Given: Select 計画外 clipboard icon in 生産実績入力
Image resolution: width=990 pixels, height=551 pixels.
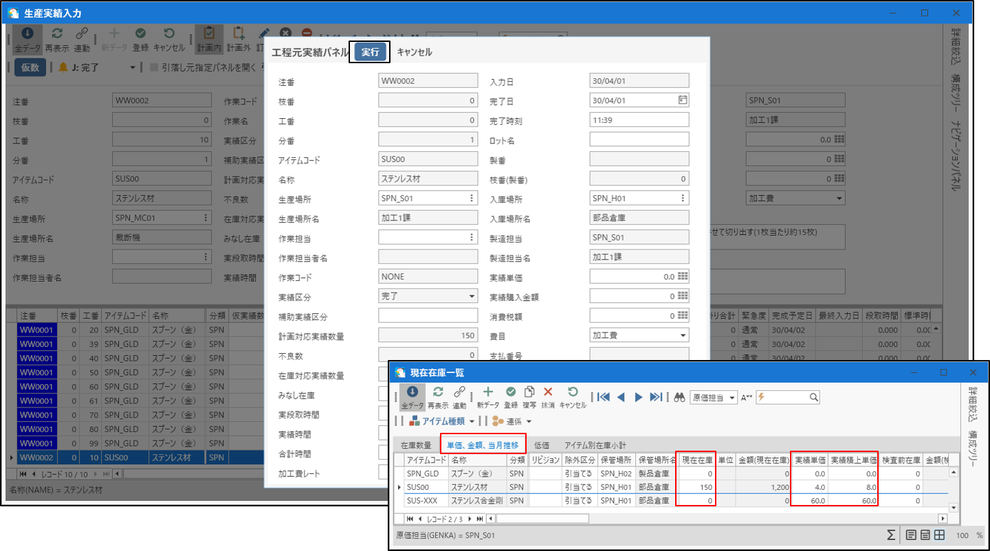Looking at the screenshot, I should pyautogui.click(x=239, y=33).
